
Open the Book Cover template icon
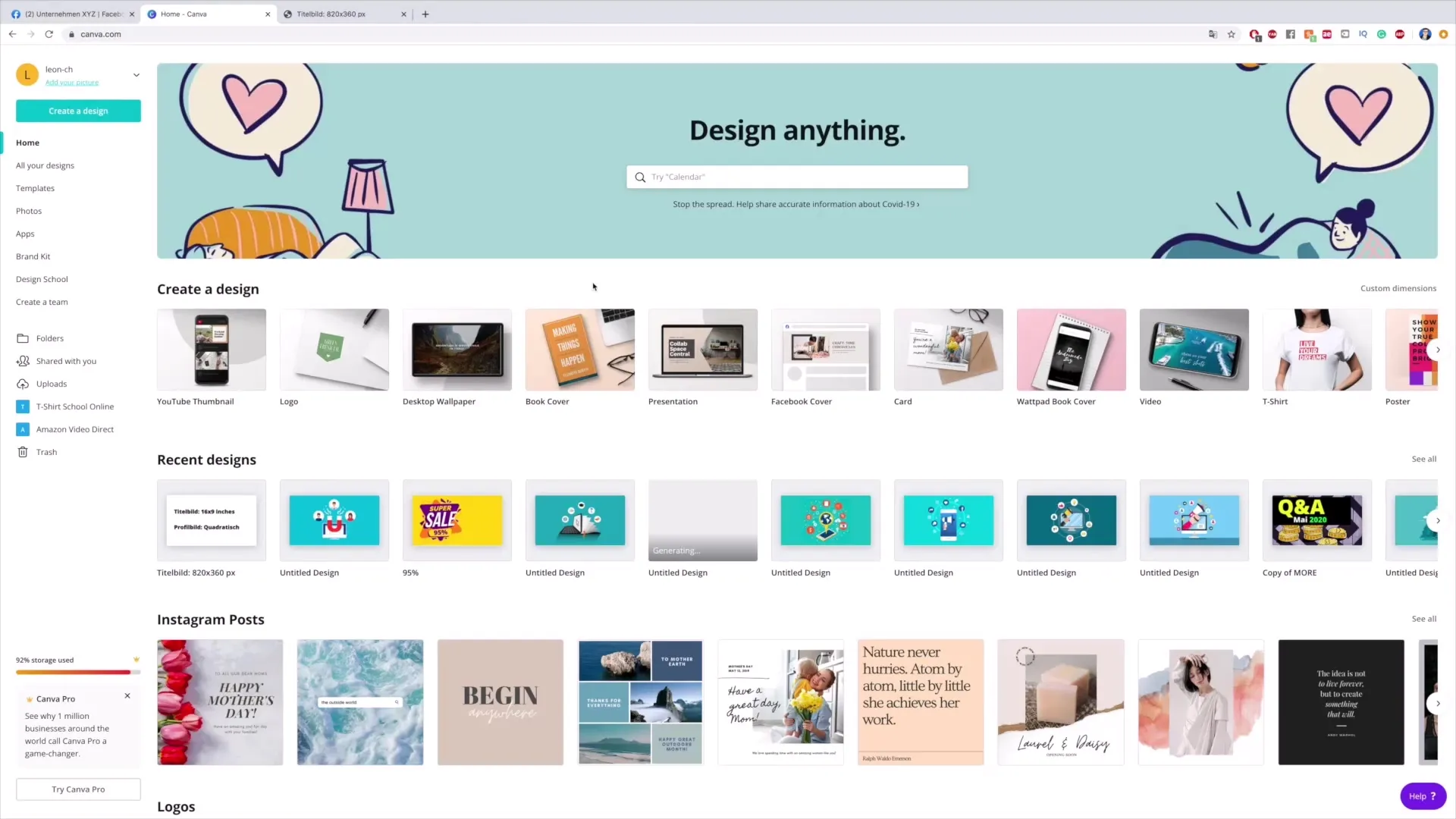pos(580,349)
